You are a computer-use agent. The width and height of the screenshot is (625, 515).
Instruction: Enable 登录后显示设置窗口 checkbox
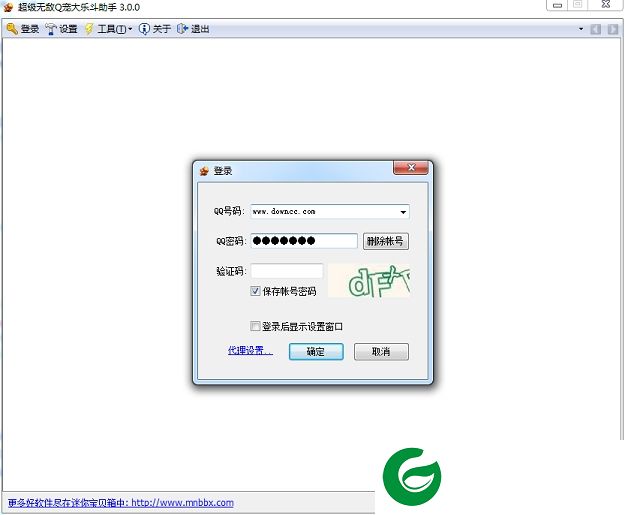255,326
